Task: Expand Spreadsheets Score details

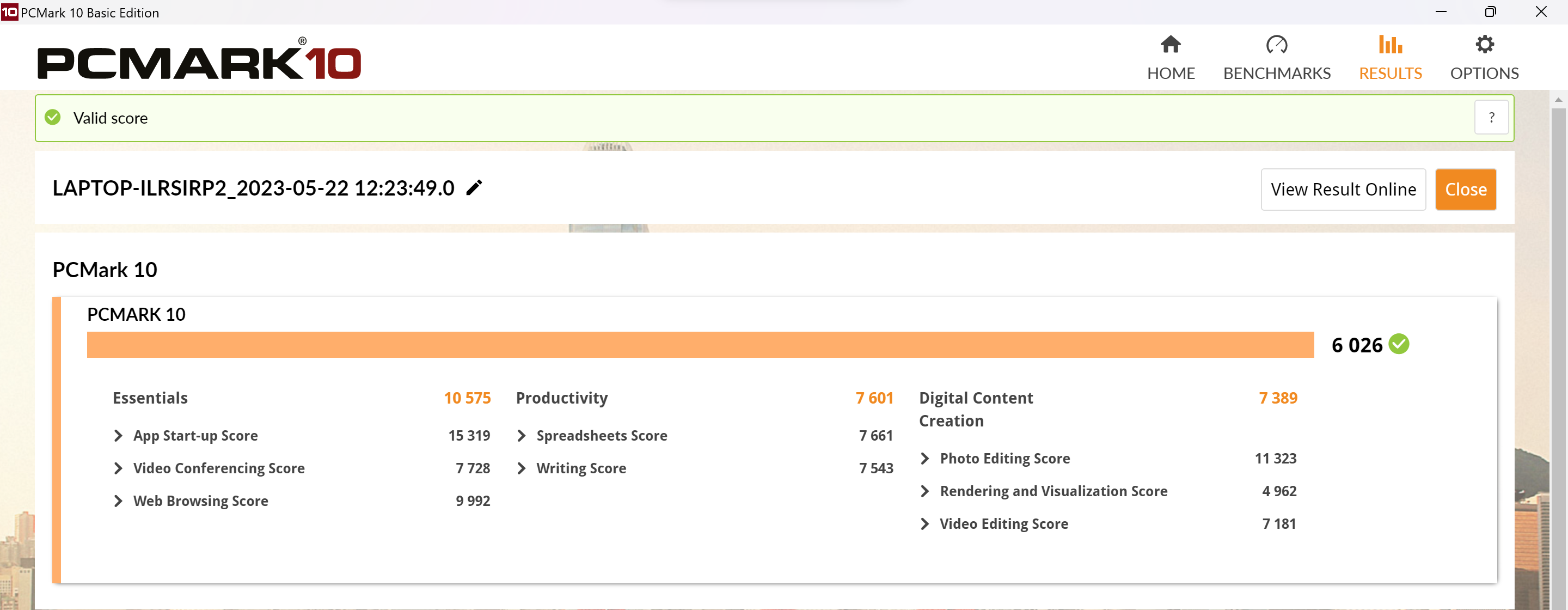Action: point(521,435)
